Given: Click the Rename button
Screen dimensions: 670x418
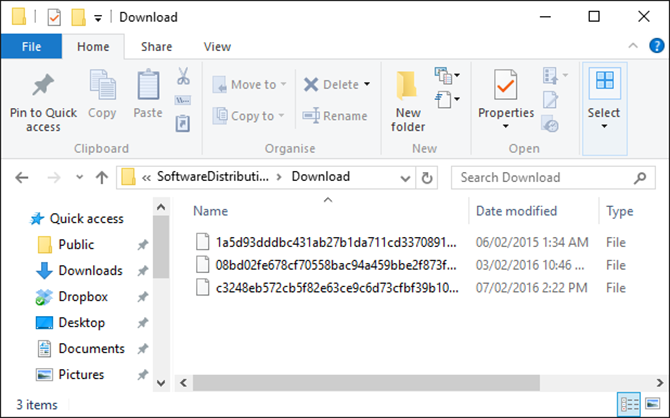Looking at the screenshot, I should (335, 116).
